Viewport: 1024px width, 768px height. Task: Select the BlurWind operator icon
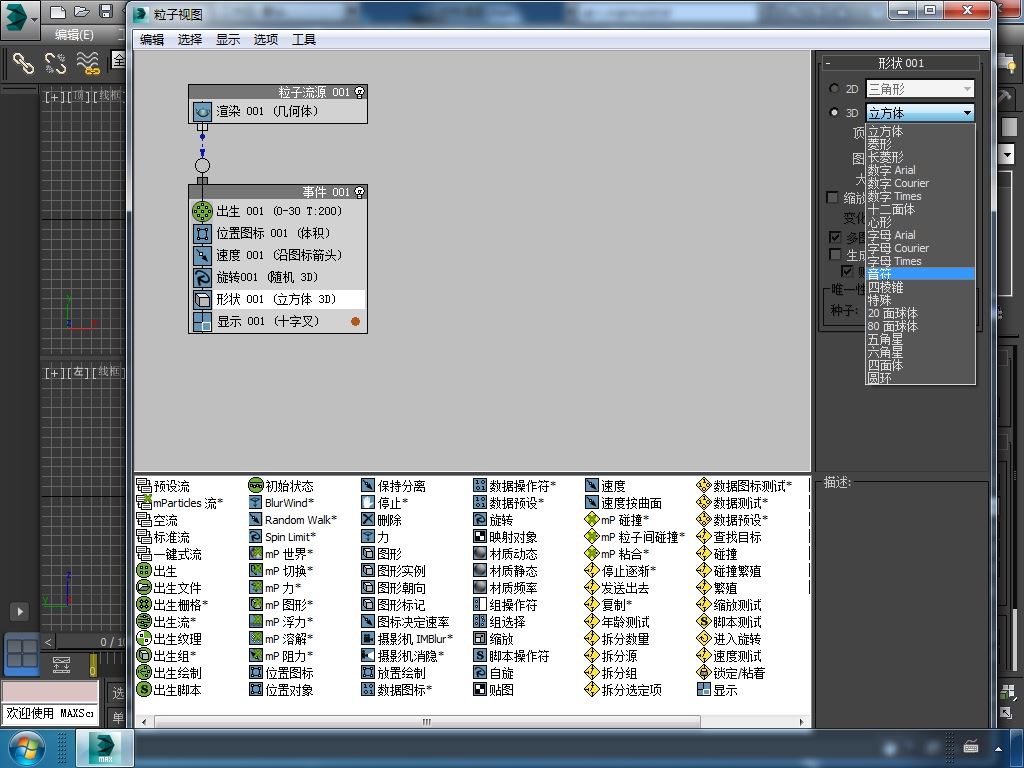click(256, 502)
